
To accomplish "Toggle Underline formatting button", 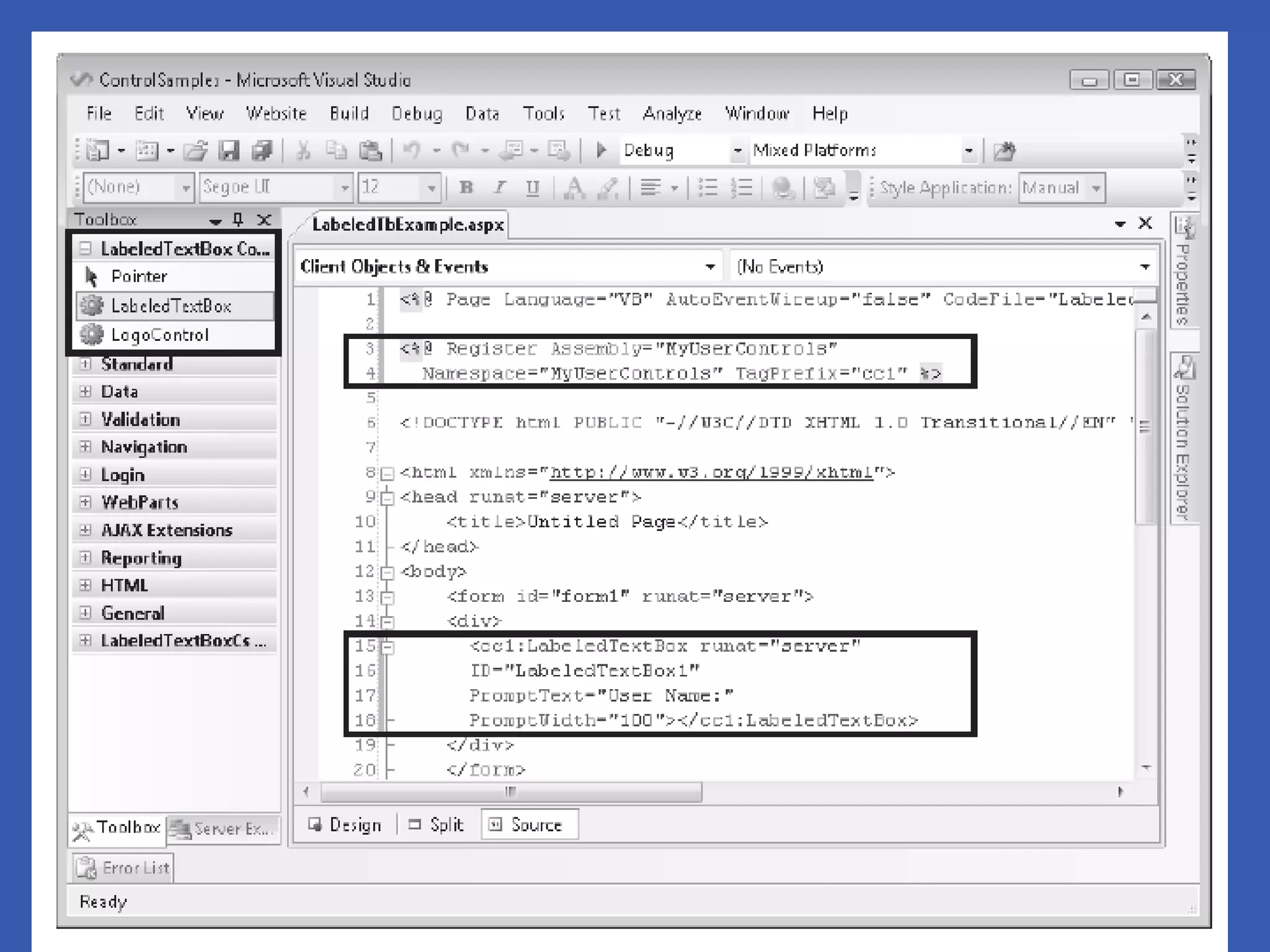I will (x=533, y=187).
